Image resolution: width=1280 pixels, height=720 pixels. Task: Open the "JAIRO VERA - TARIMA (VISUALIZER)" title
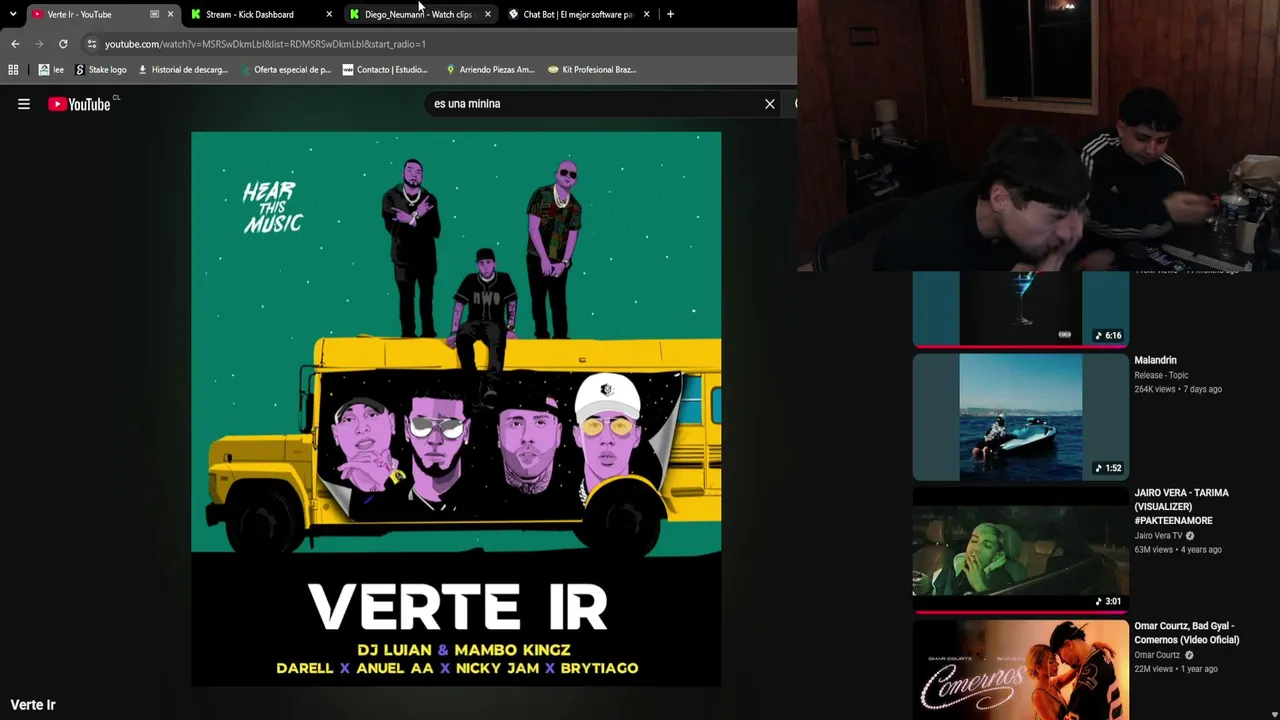(x=1181, y=507)
